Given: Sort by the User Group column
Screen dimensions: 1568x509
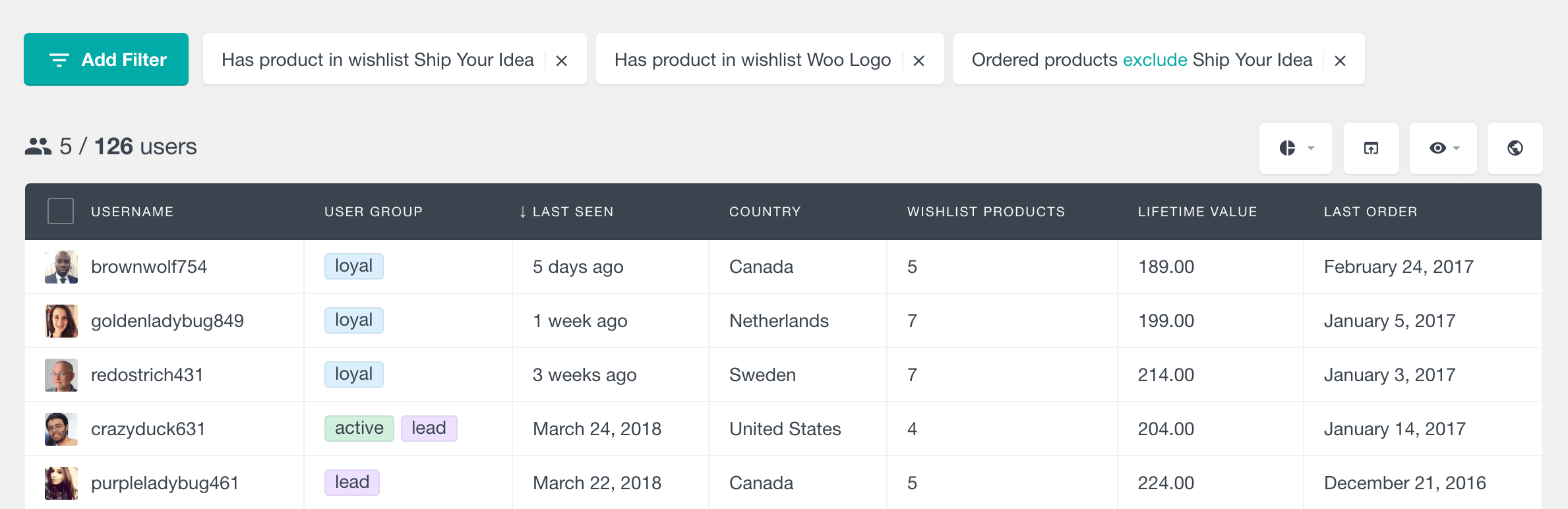Looking at the screenshot, I should 373,212.
